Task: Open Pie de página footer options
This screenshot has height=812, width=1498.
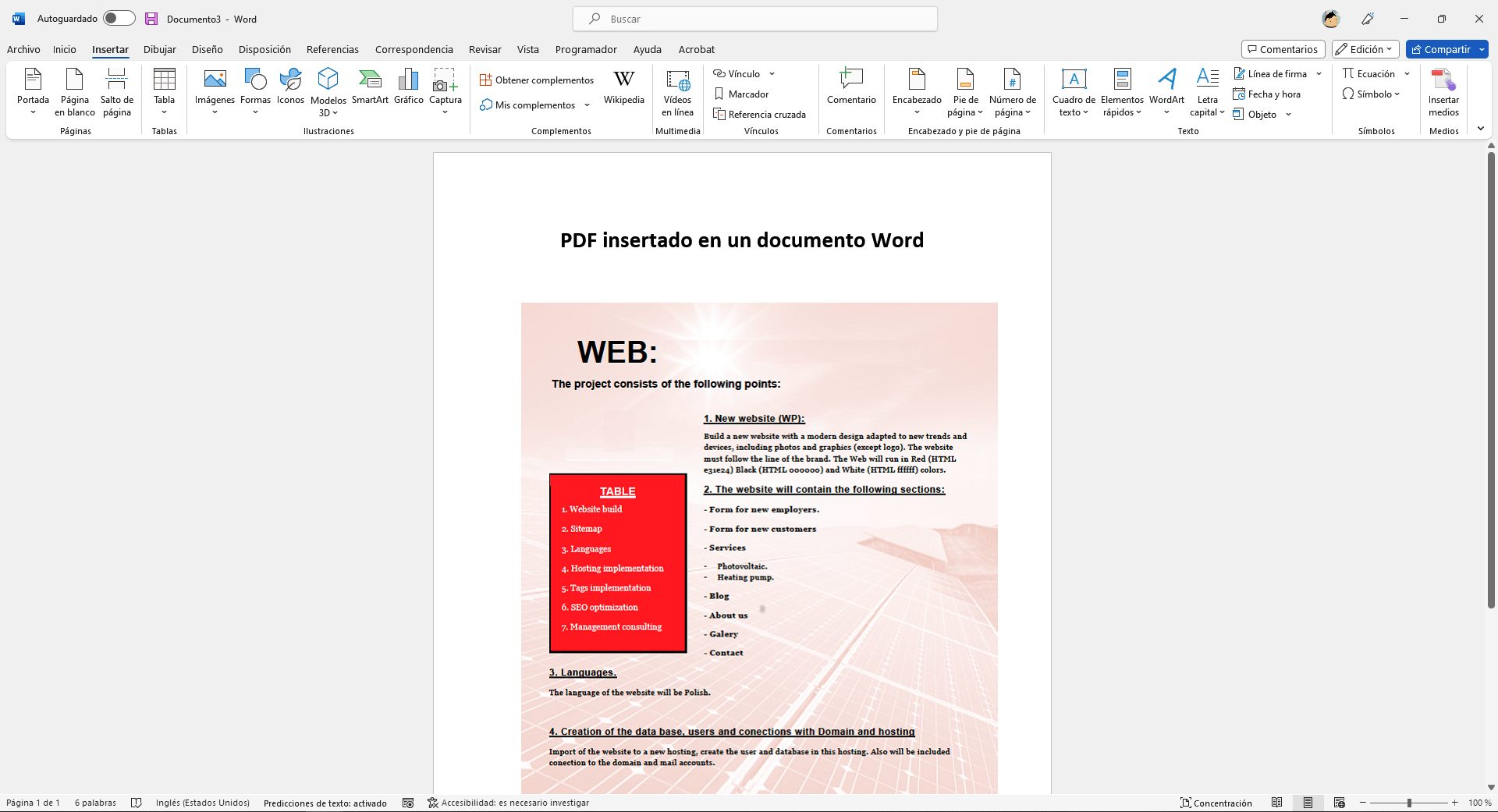Action: (965, 92)
